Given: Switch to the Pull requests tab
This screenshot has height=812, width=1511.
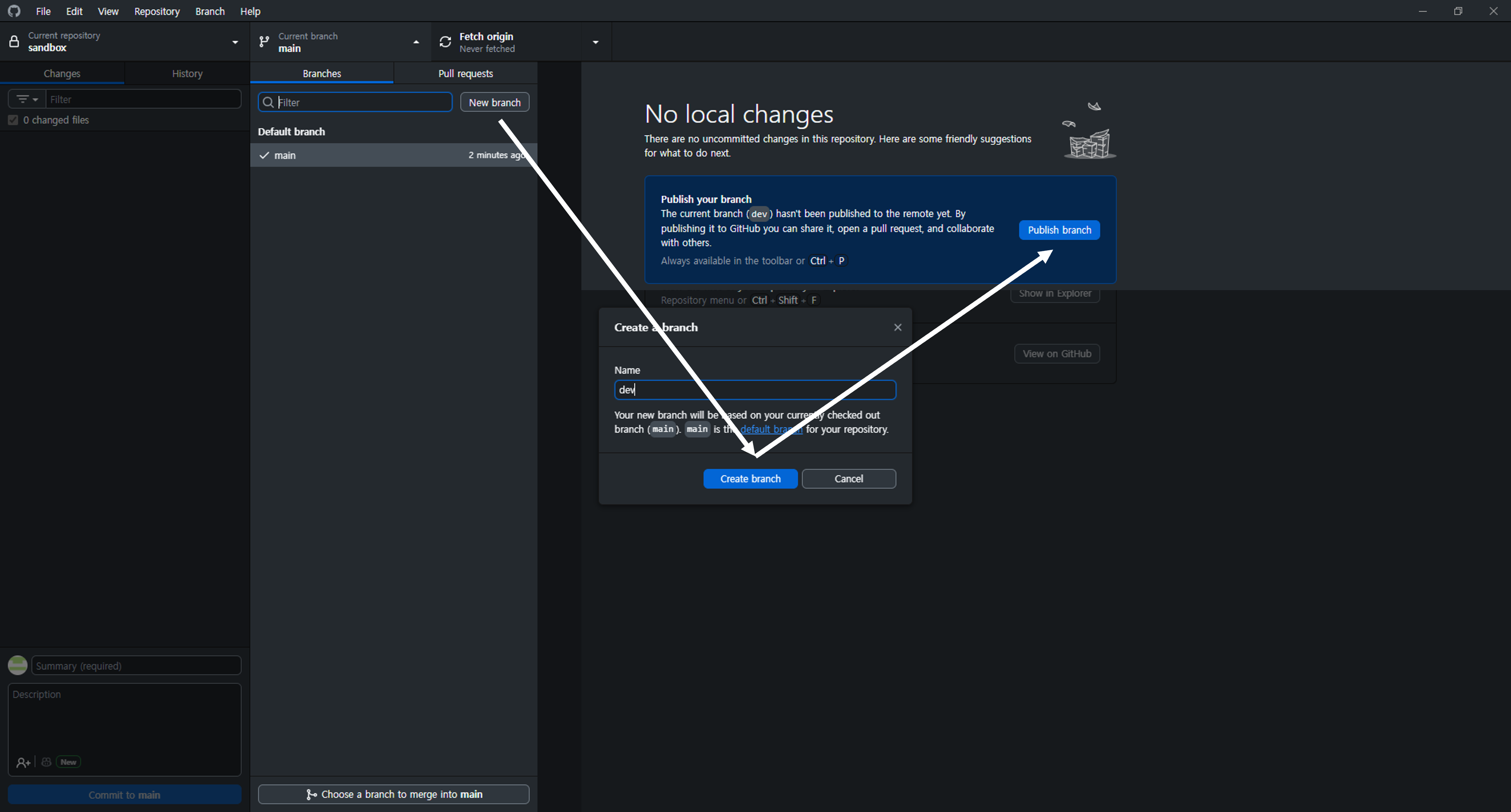Looking at the screenshot, I should [x=465, y=73].
